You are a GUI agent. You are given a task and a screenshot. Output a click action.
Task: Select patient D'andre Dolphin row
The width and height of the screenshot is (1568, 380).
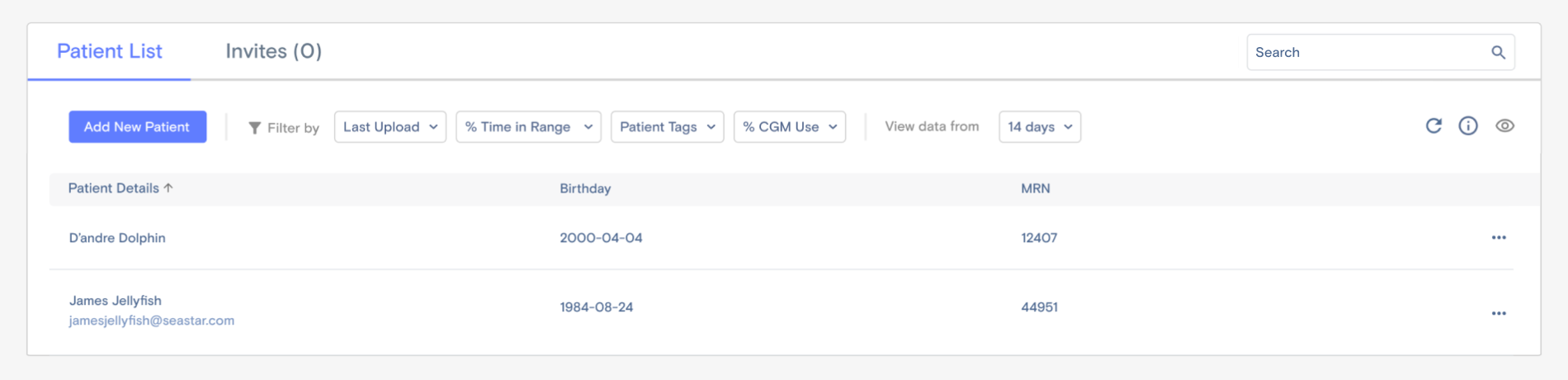(x=117, y=238)
